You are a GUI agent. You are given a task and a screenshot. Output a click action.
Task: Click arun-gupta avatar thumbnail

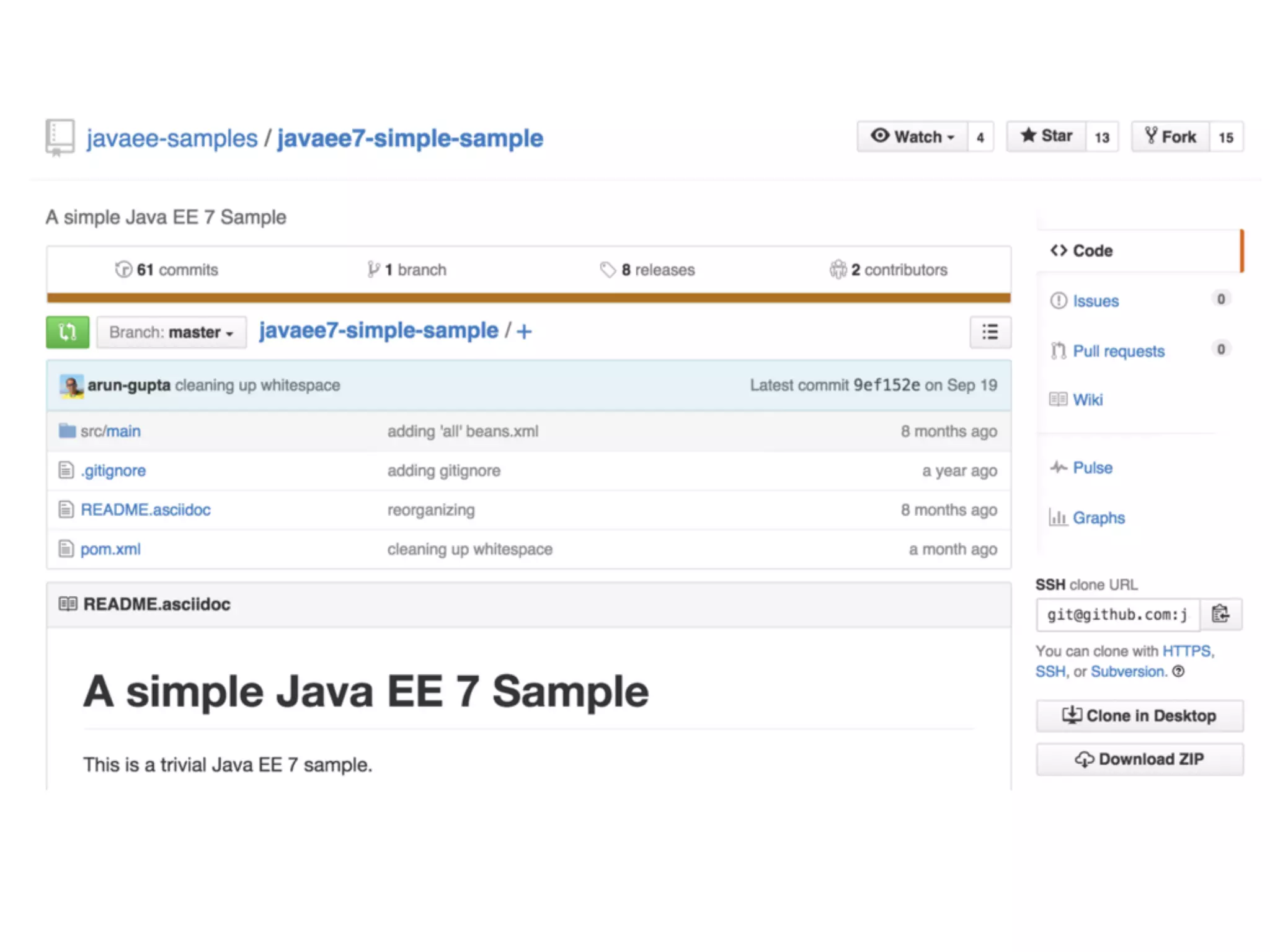71,386
